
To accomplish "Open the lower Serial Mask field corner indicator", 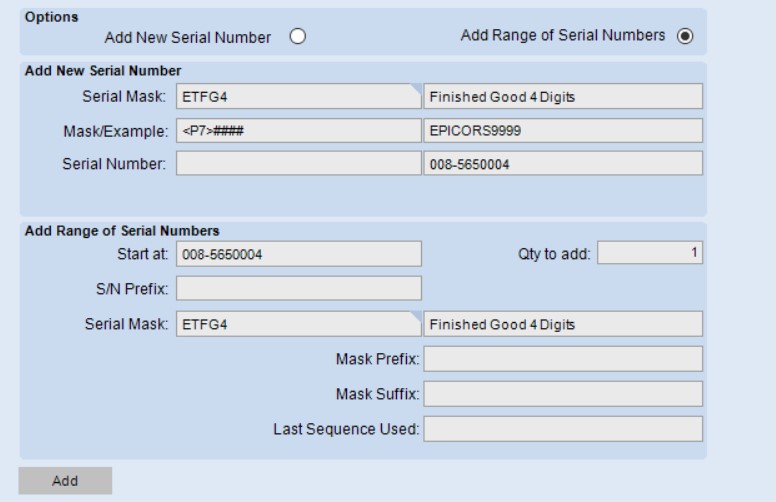I will click(x=416, y=317).
